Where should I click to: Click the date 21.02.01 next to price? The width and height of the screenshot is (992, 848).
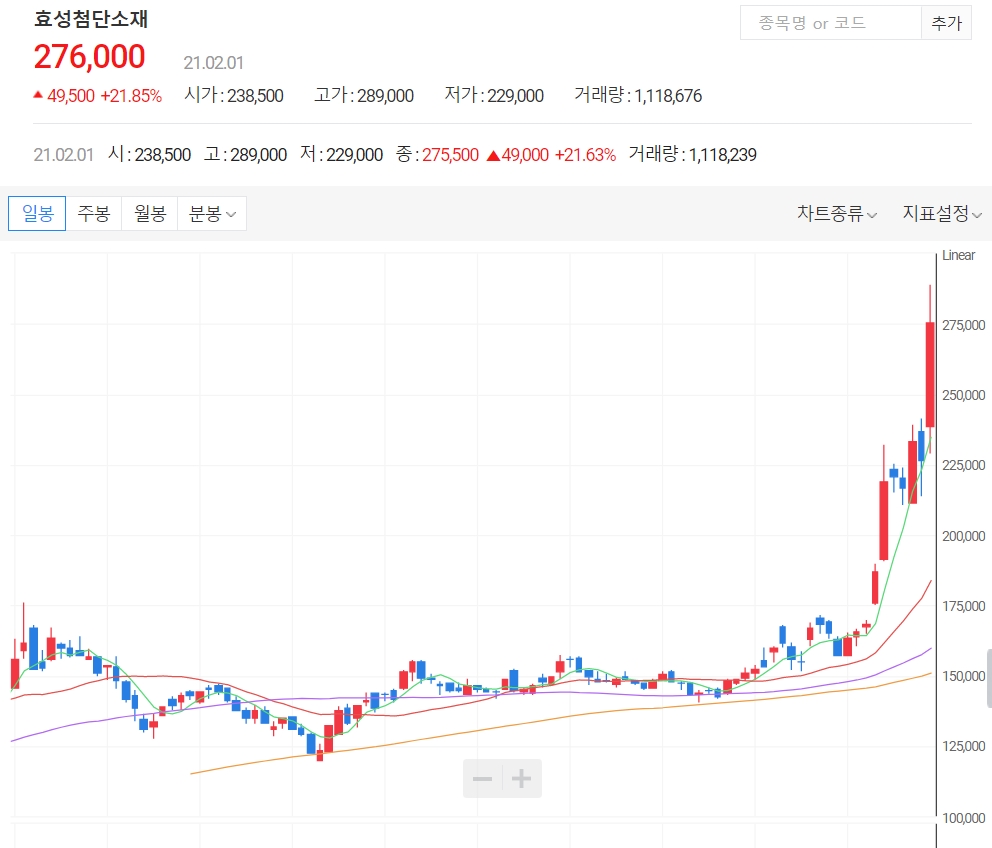(213, 63)
